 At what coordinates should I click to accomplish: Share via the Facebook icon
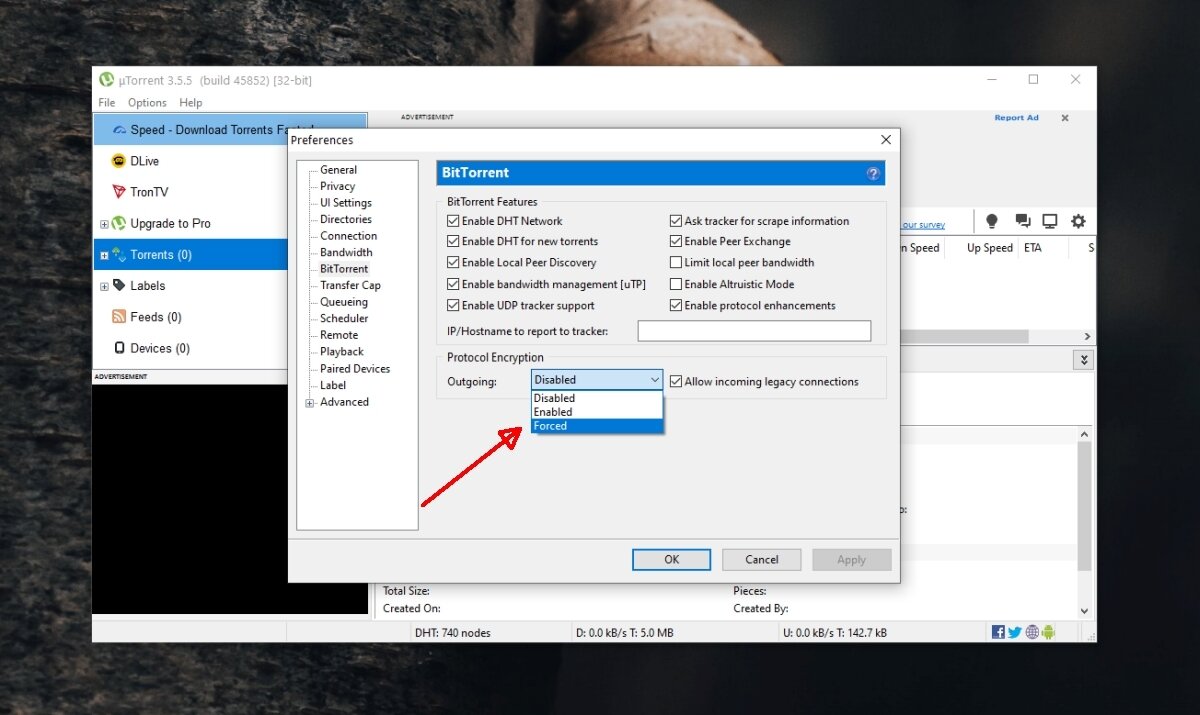[x=997, y=631]
